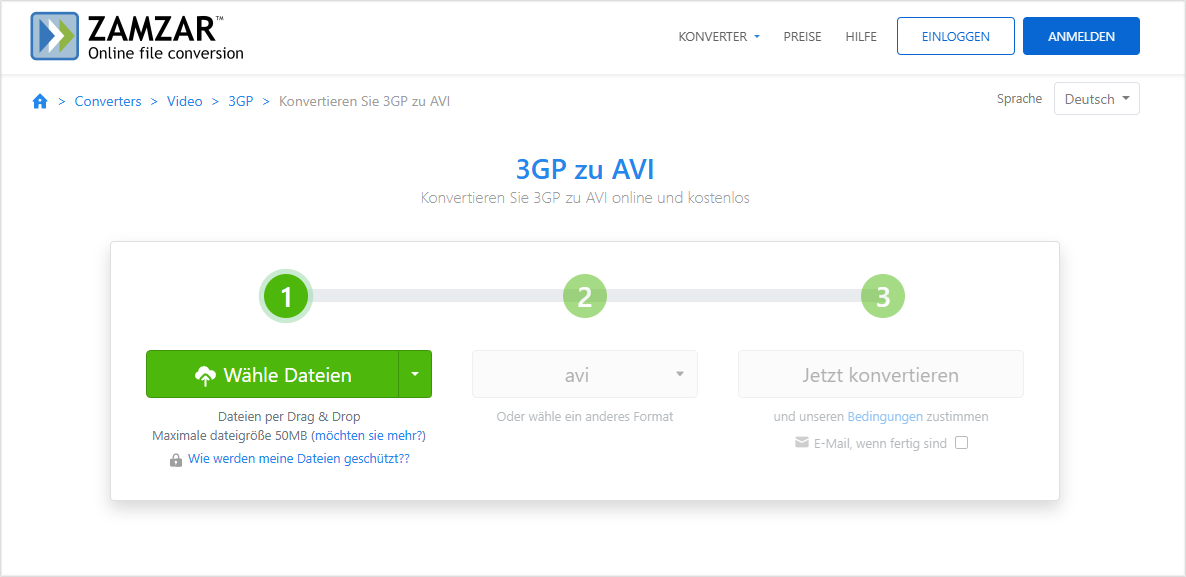Click the 'Sprache' label
Viewport: 1186px width, 577px height.
[x=1020, y=98]
